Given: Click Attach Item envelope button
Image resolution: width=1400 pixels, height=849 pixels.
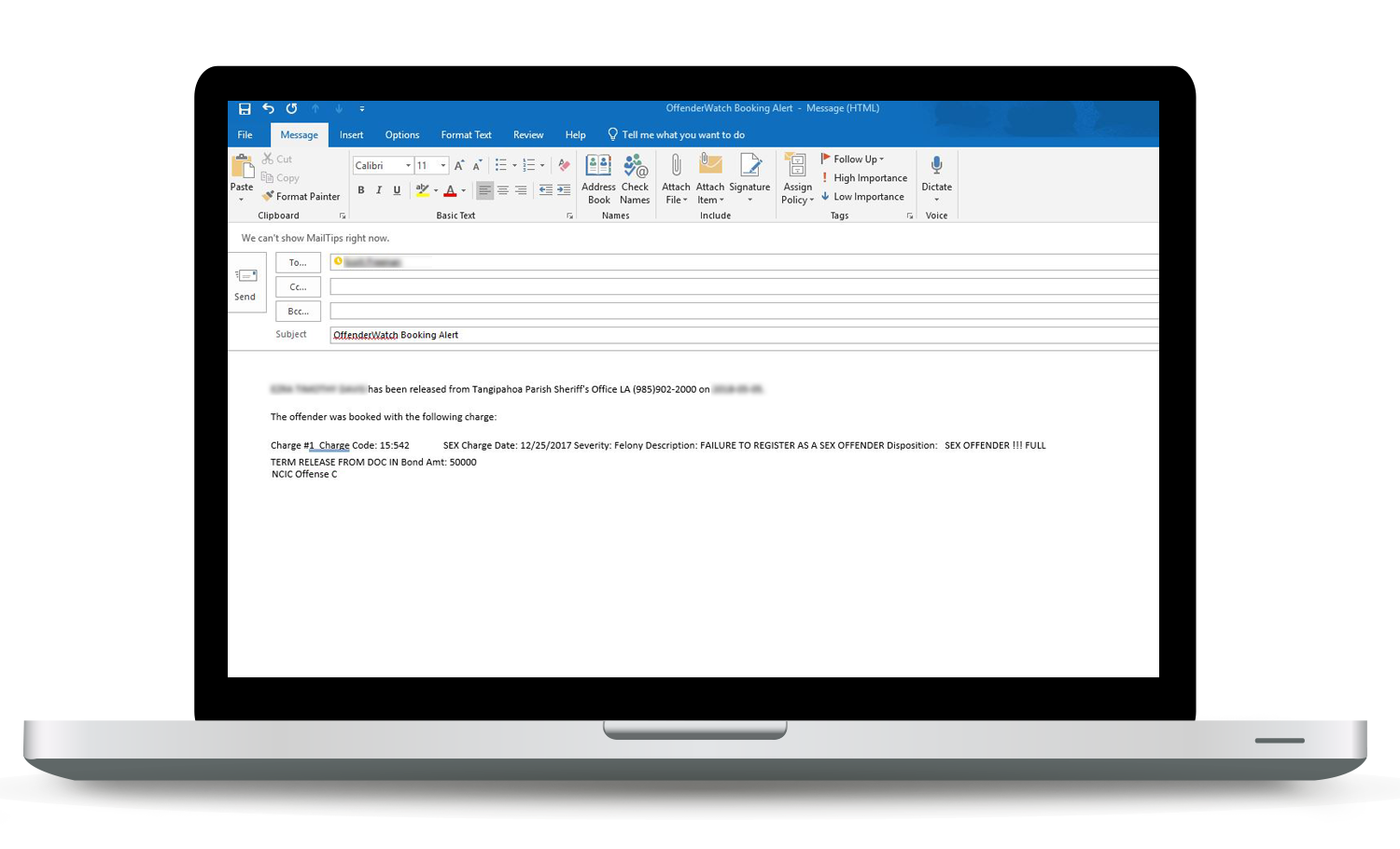Looking at the screenshot, I should [710, 179].
